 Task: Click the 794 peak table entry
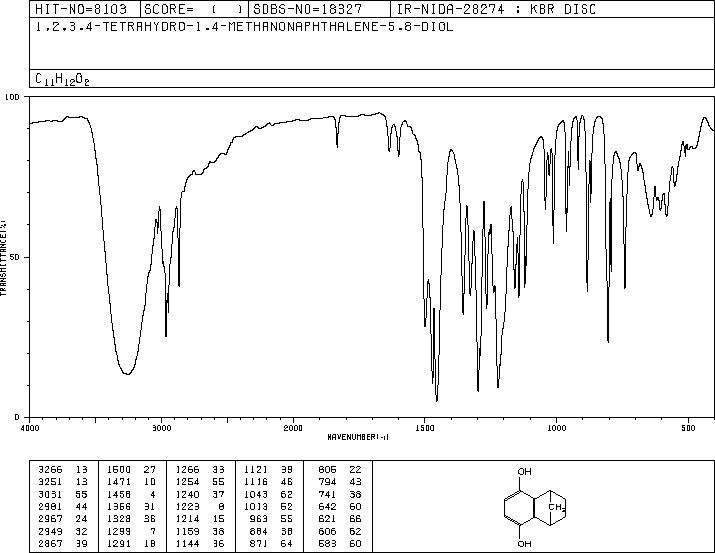pyautogui.click(x=340, y=482)
